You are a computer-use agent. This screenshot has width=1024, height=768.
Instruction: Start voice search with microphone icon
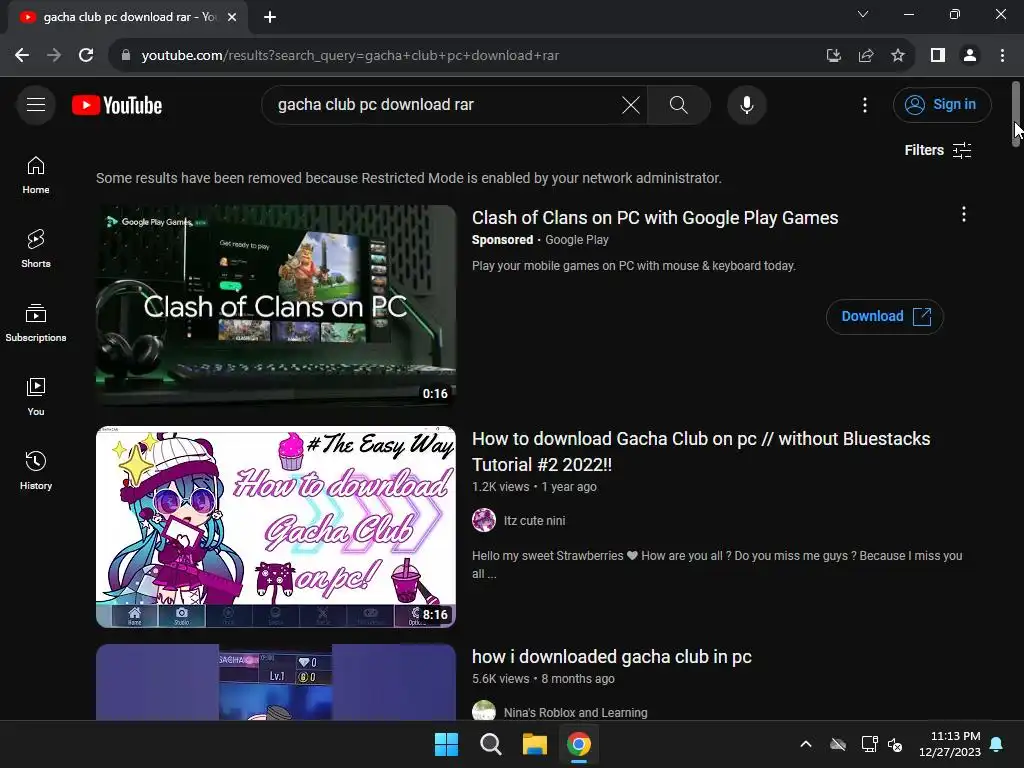(x=746, y=104)
